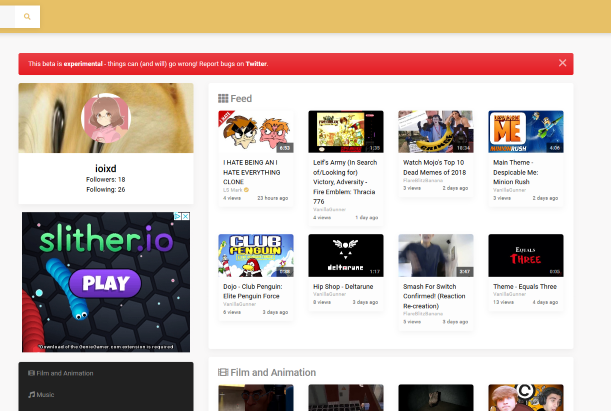Image resolution: width=611 pixels, height=411 pixels.
Task: Open Smash For Switch Confirmed video thumbnail
Action: click(x=436, y=256)
